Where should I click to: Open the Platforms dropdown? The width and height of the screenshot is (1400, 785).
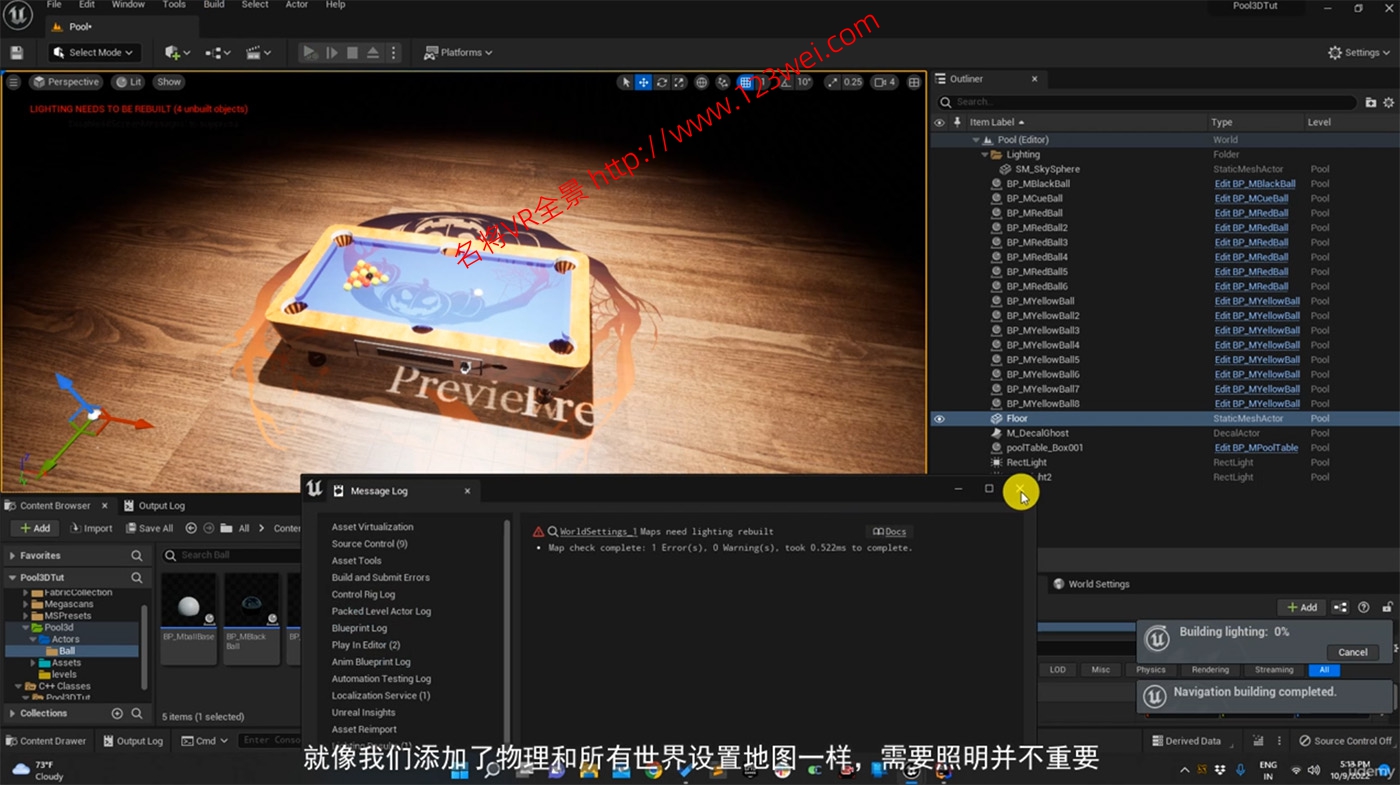pos(457,51)
